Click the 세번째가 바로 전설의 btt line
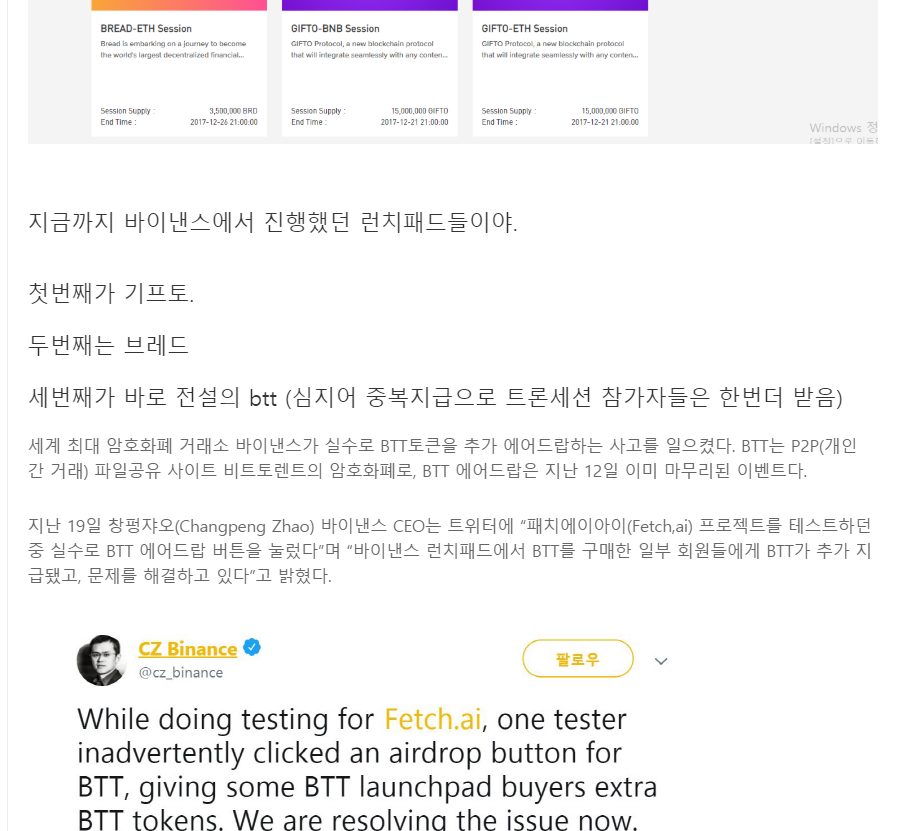The width and height of the screenshot is (898, 831). pos(435,397)
